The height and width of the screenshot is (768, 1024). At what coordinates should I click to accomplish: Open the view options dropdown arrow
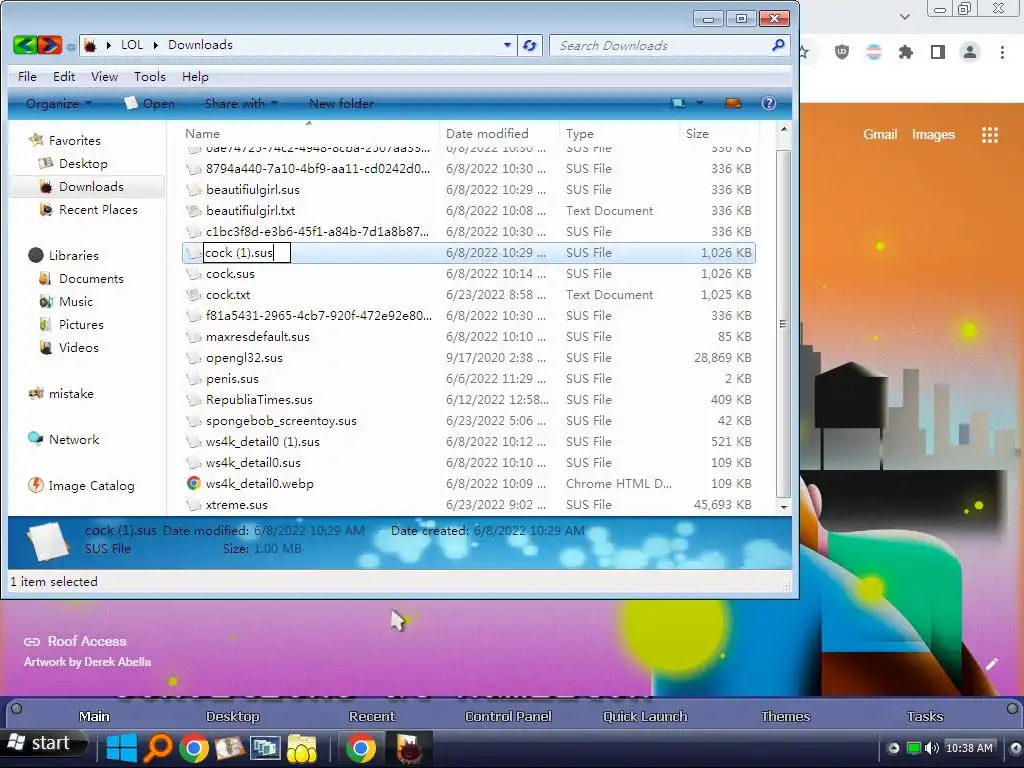699,103
